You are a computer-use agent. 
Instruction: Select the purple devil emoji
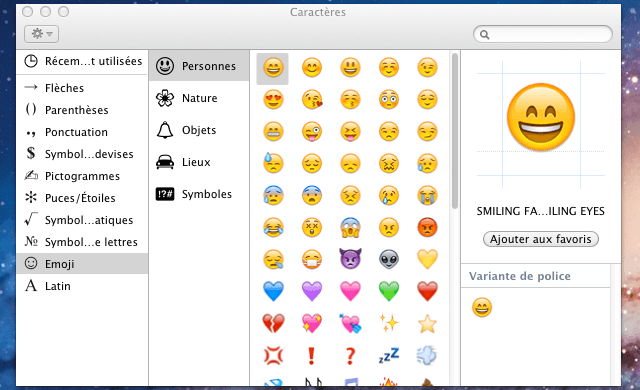pos(350,259)
